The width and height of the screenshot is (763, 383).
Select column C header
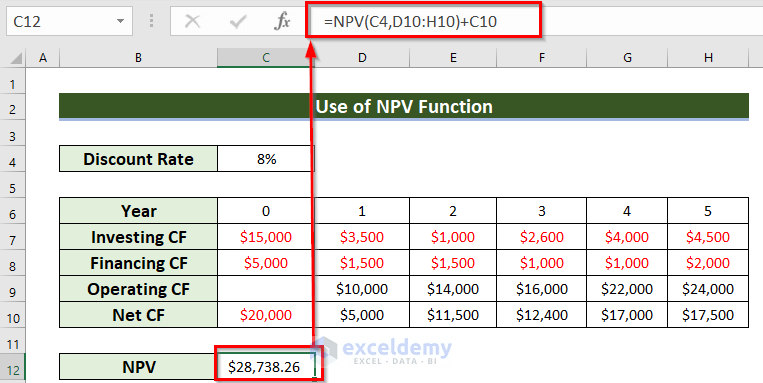pos(266,58)
